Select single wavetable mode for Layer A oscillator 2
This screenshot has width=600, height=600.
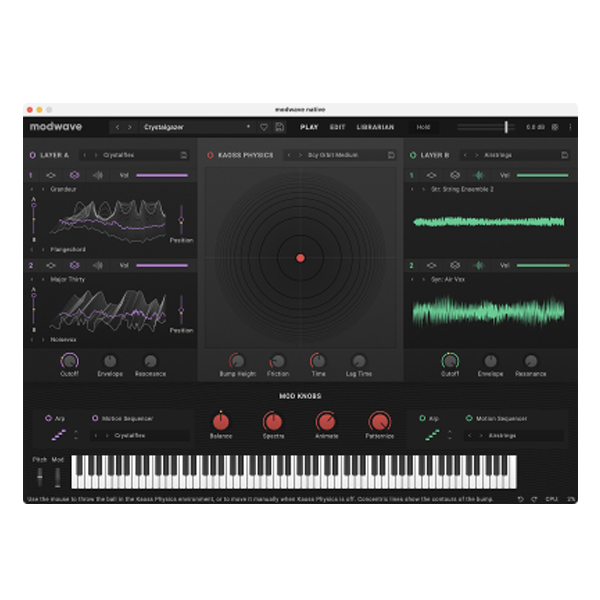[x=51, y=265]
